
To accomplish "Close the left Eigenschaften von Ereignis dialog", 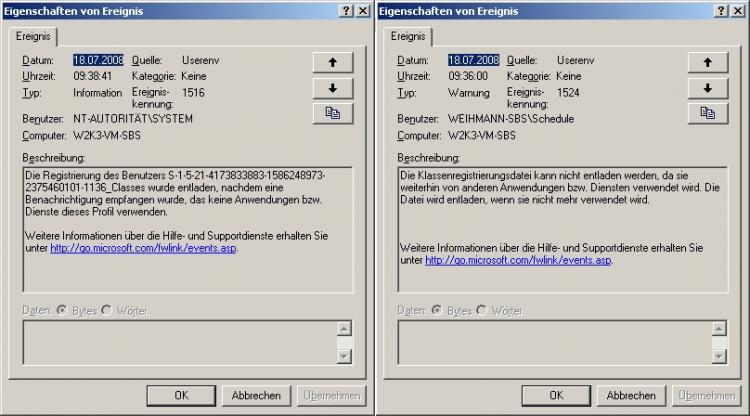I will tap(364, 11).
